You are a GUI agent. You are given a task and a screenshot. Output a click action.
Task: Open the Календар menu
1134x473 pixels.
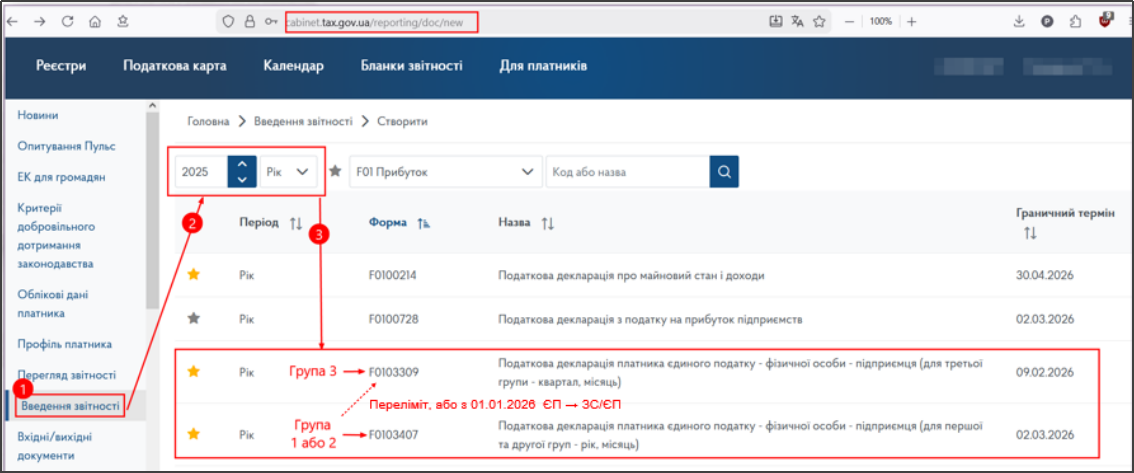[294, 67]
